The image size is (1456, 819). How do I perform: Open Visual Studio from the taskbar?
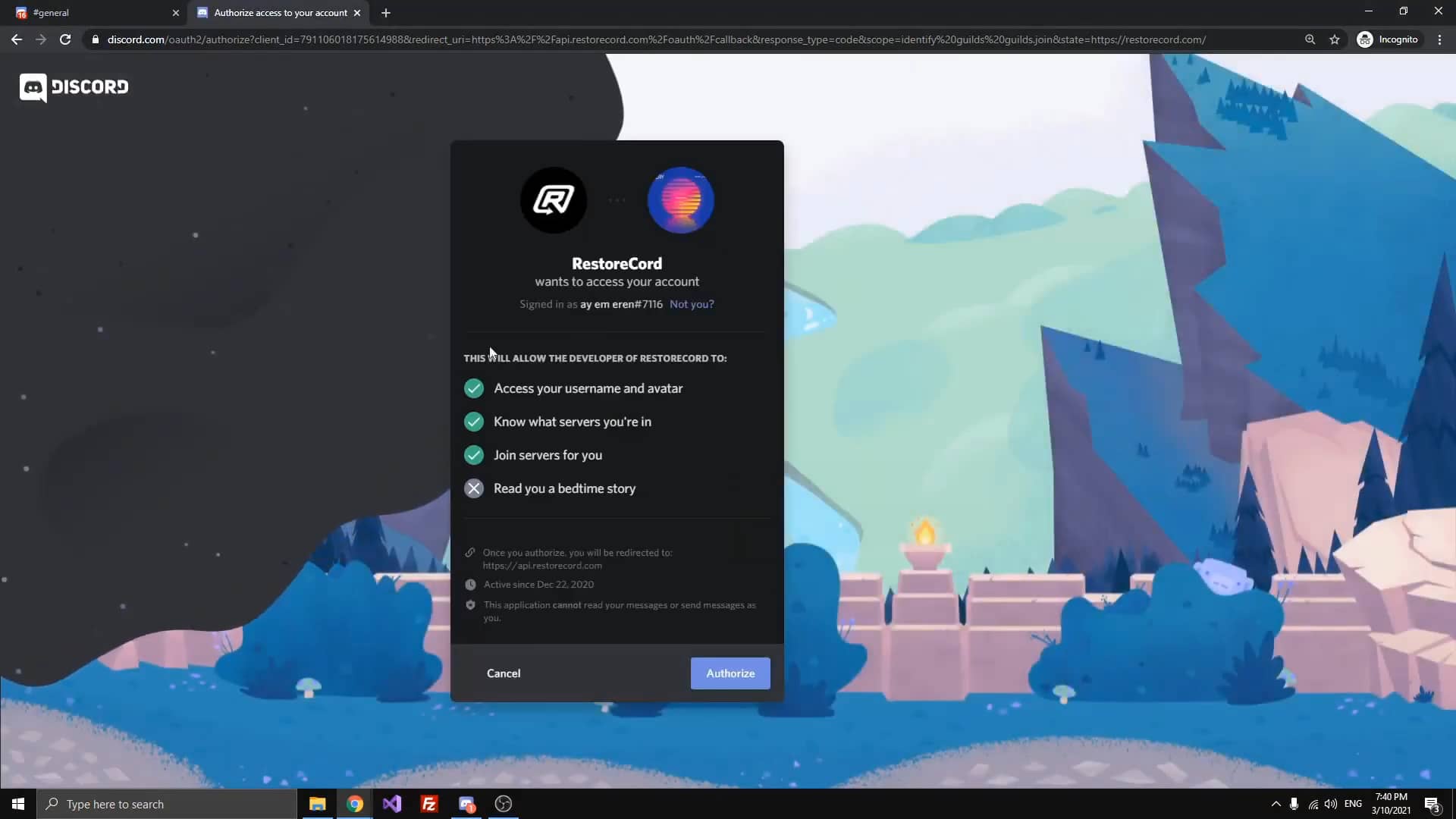[x=391, y=804]
